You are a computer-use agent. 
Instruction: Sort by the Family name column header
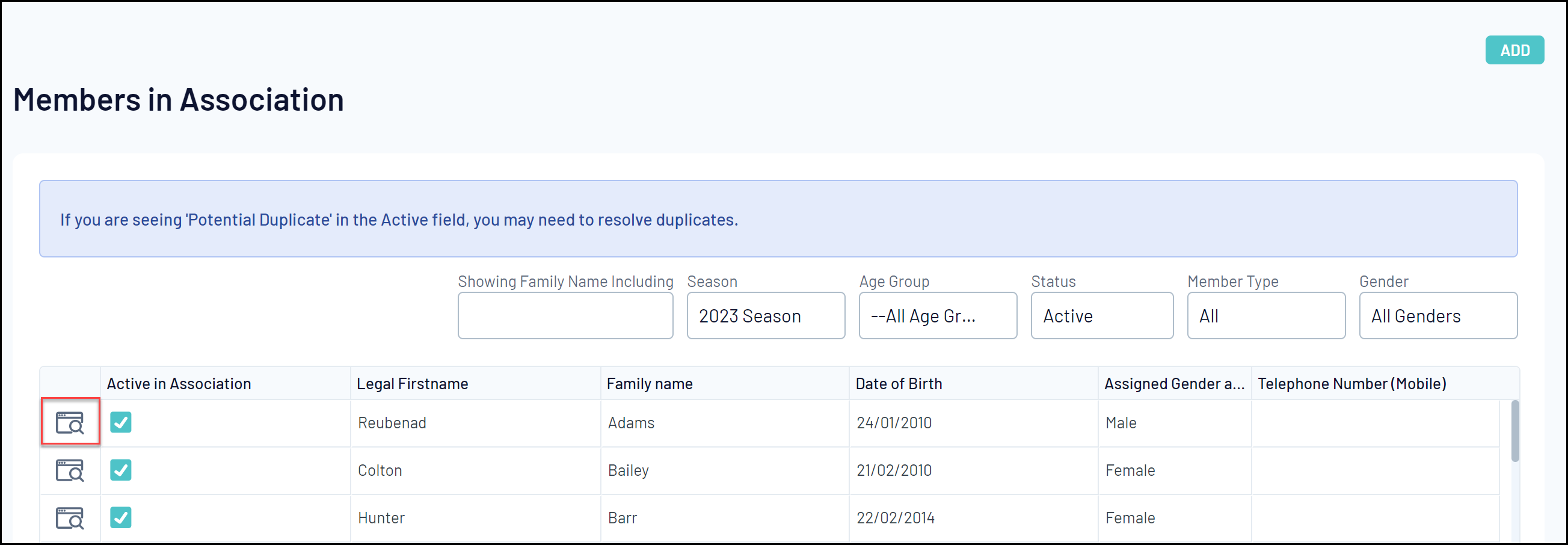click(x=650, y=384)
